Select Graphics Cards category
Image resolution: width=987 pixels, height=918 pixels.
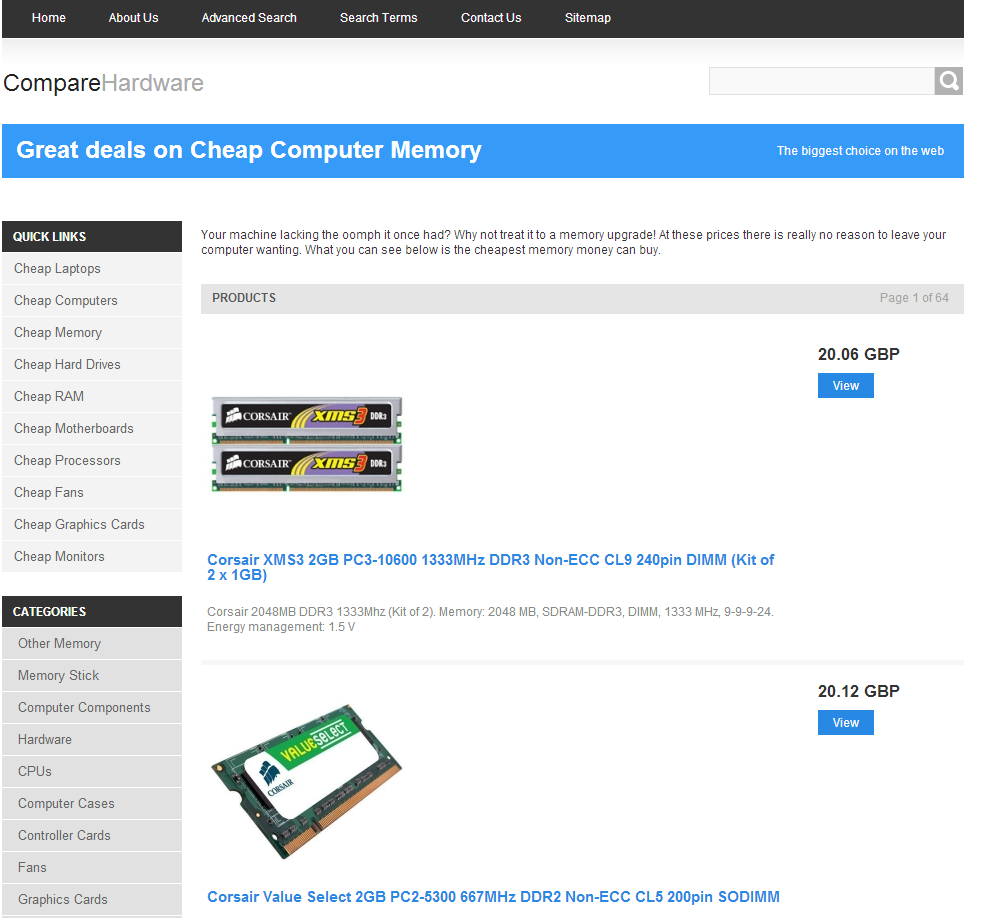click(x=92, y=900)
